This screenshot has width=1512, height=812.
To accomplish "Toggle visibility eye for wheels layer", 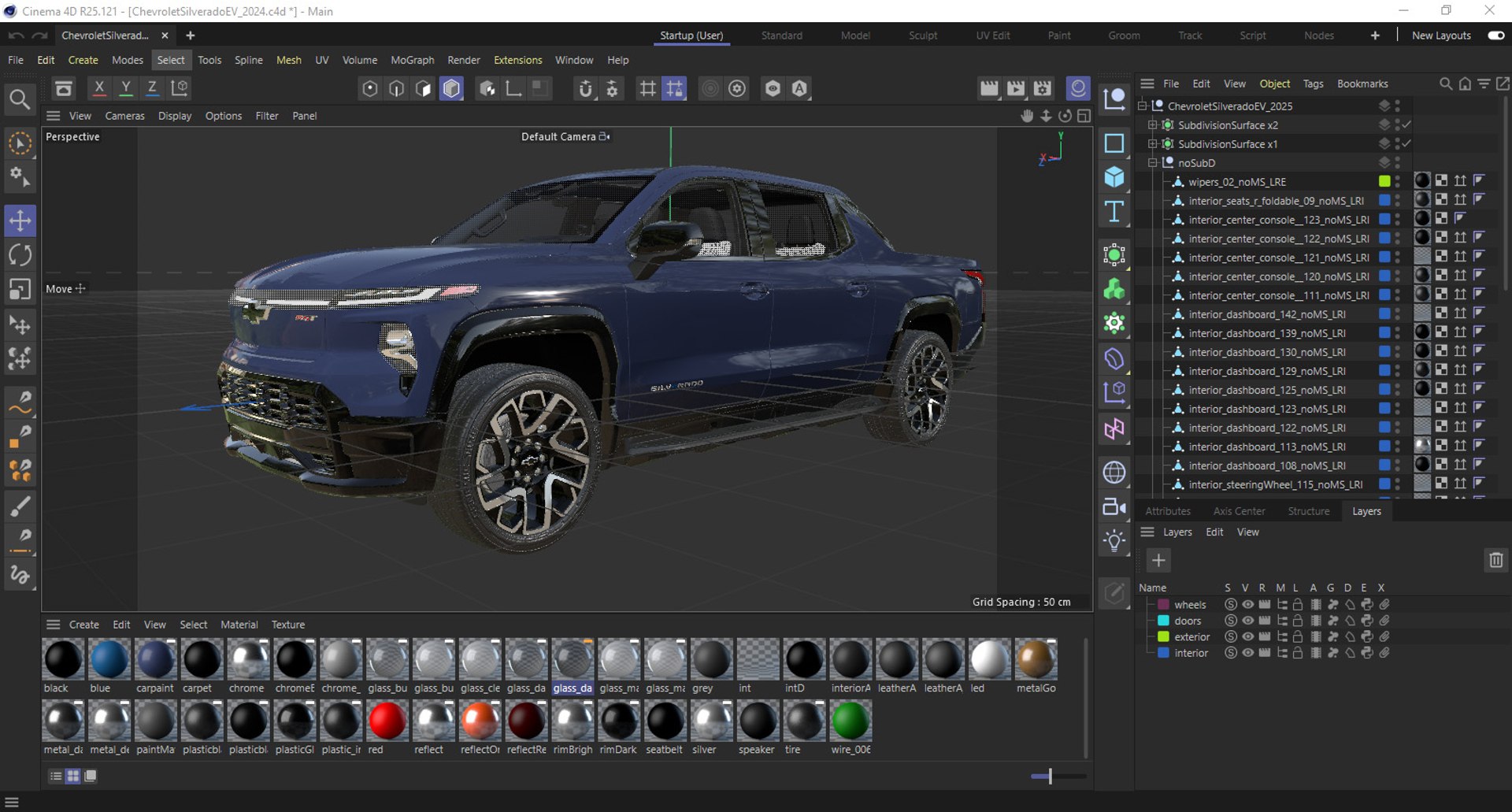I will click(x=1247, y=605).
